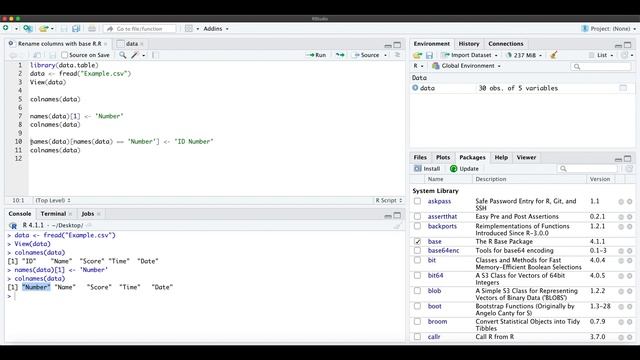
Task: Open the R Script file type dropdown
Action: pyautogui.click(x=389, y=200)
